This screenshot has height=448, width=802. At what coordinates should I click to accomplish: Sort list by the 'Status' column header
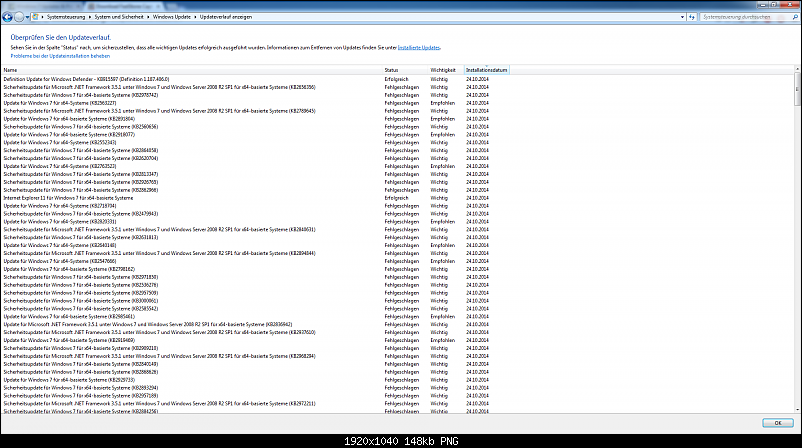point(391,70)
